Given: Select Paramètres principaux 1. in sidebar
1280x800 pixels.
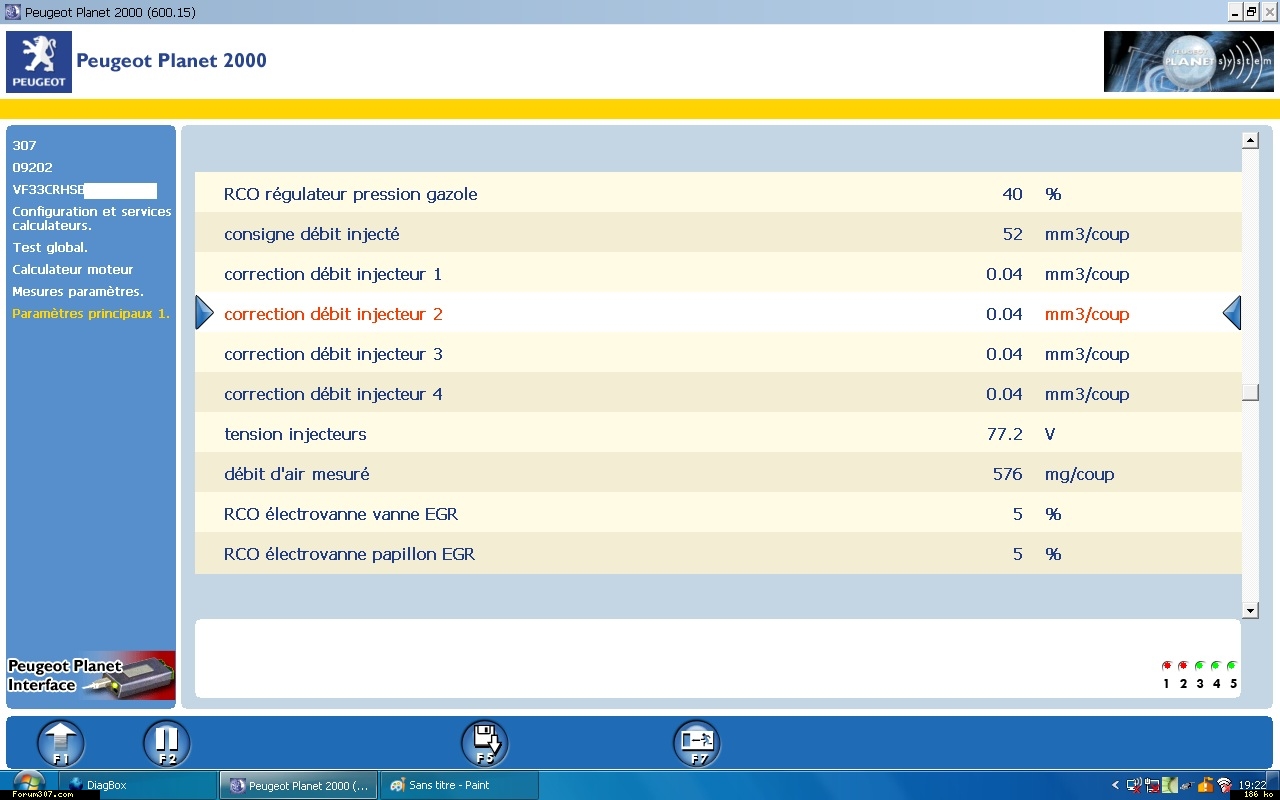Looking at the screenshot, I should [91, 314].
